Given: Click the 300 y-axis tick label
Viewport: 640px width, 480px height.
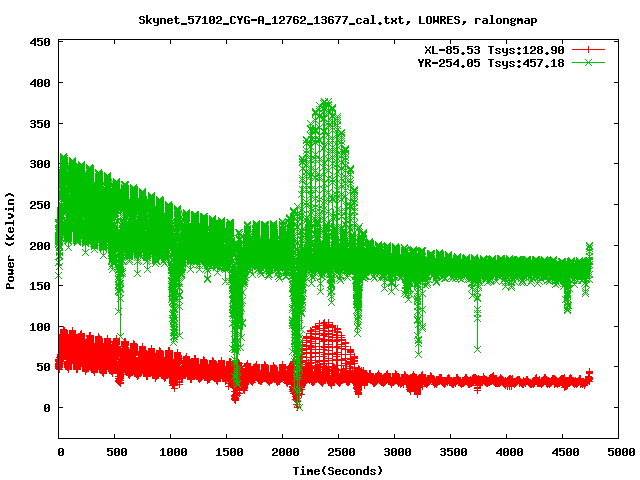Looking at the screenshot, I should [x=40, y=164].
